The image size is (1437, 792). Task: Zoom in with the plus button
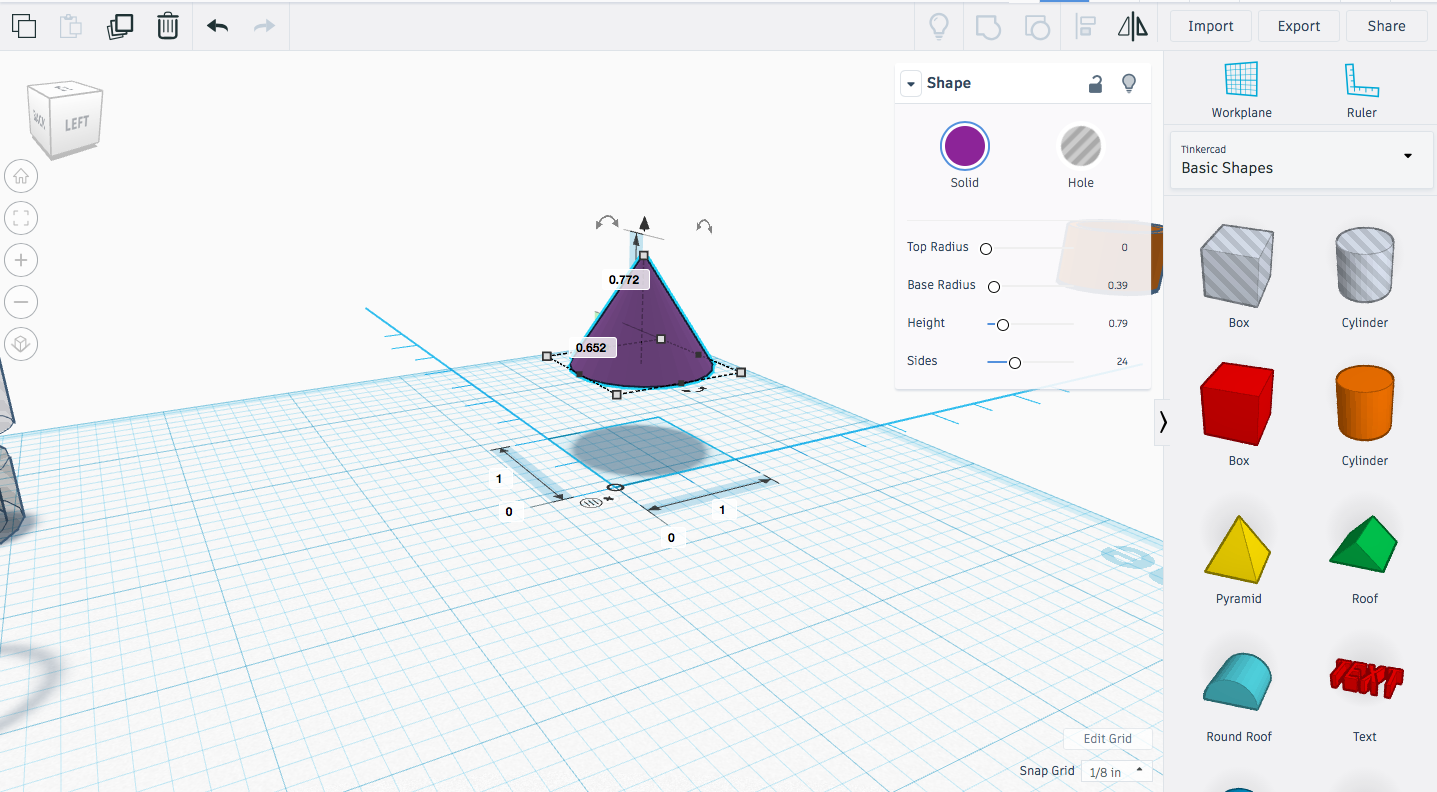click(x=21, y=260)
